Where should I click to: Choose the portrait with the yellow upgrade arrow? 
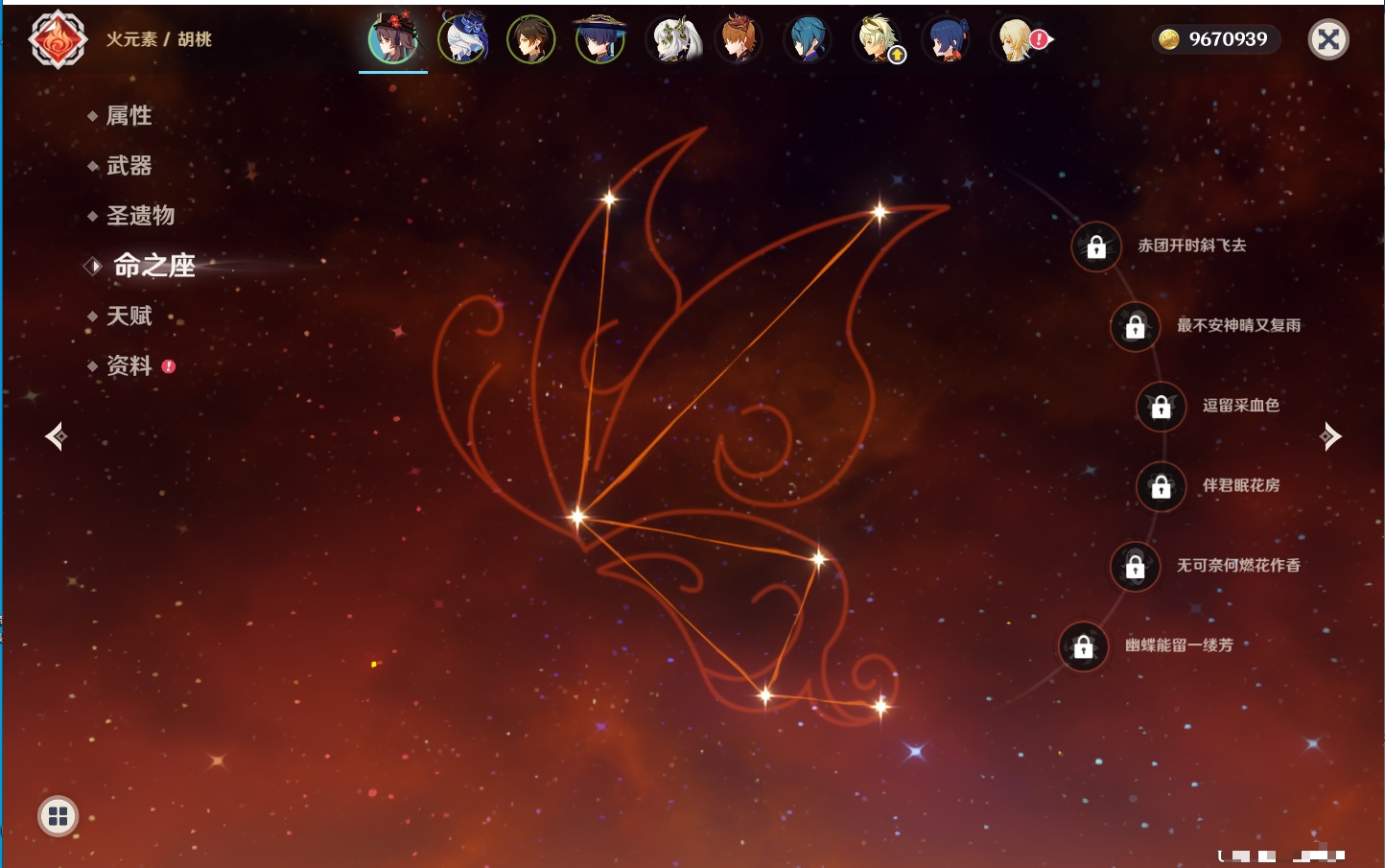click(x=878, y=39)
